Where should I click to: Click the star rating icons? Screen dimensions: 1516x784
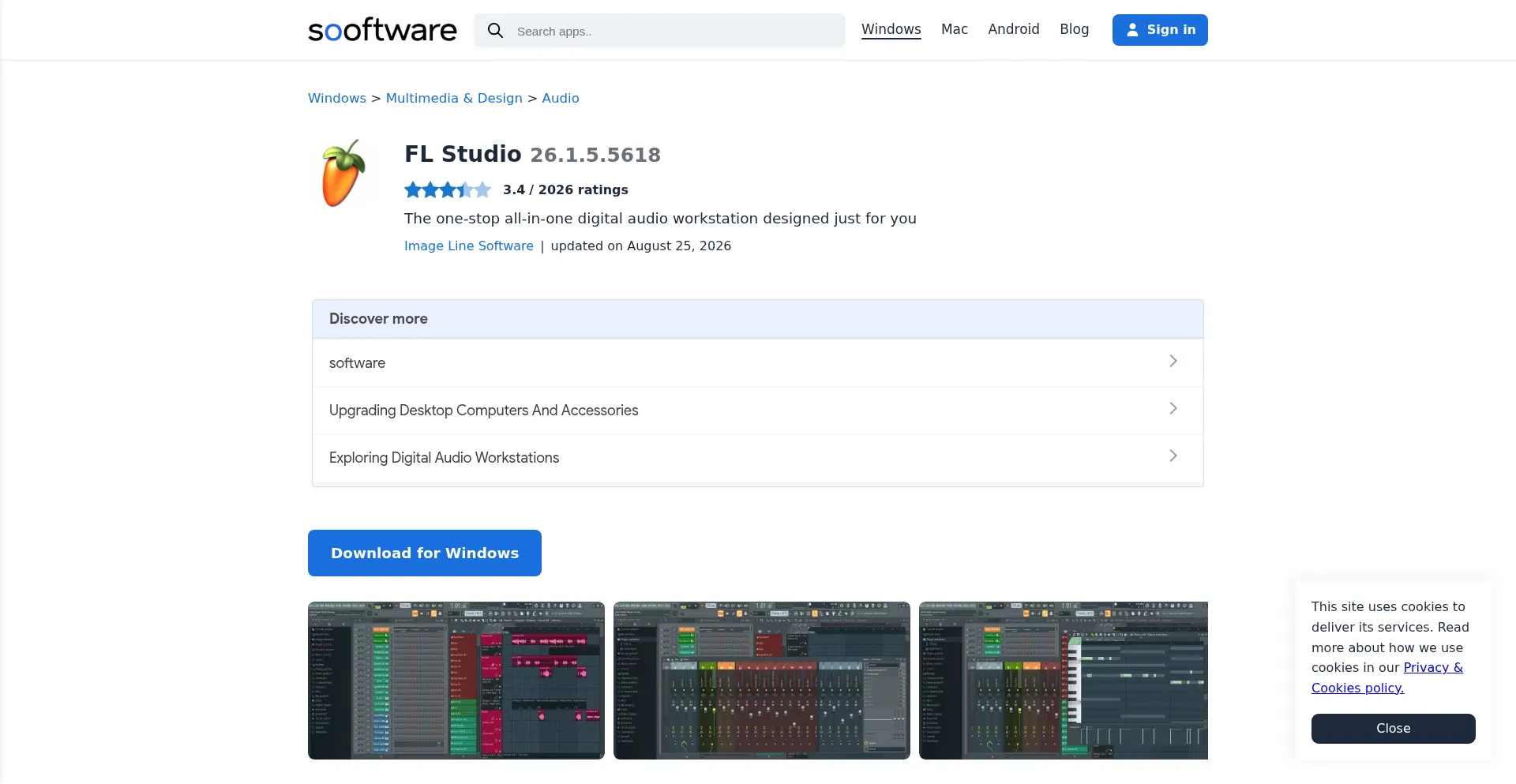tap(448, 189)
